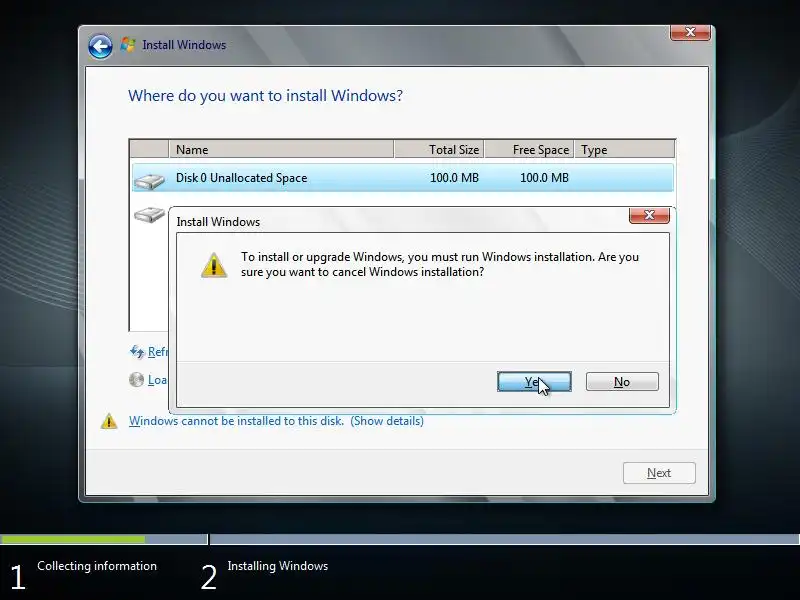Viewport: 800px width, 600px height.
Task: Click the Windows flag icon in title bar
Action: [128, 45]
